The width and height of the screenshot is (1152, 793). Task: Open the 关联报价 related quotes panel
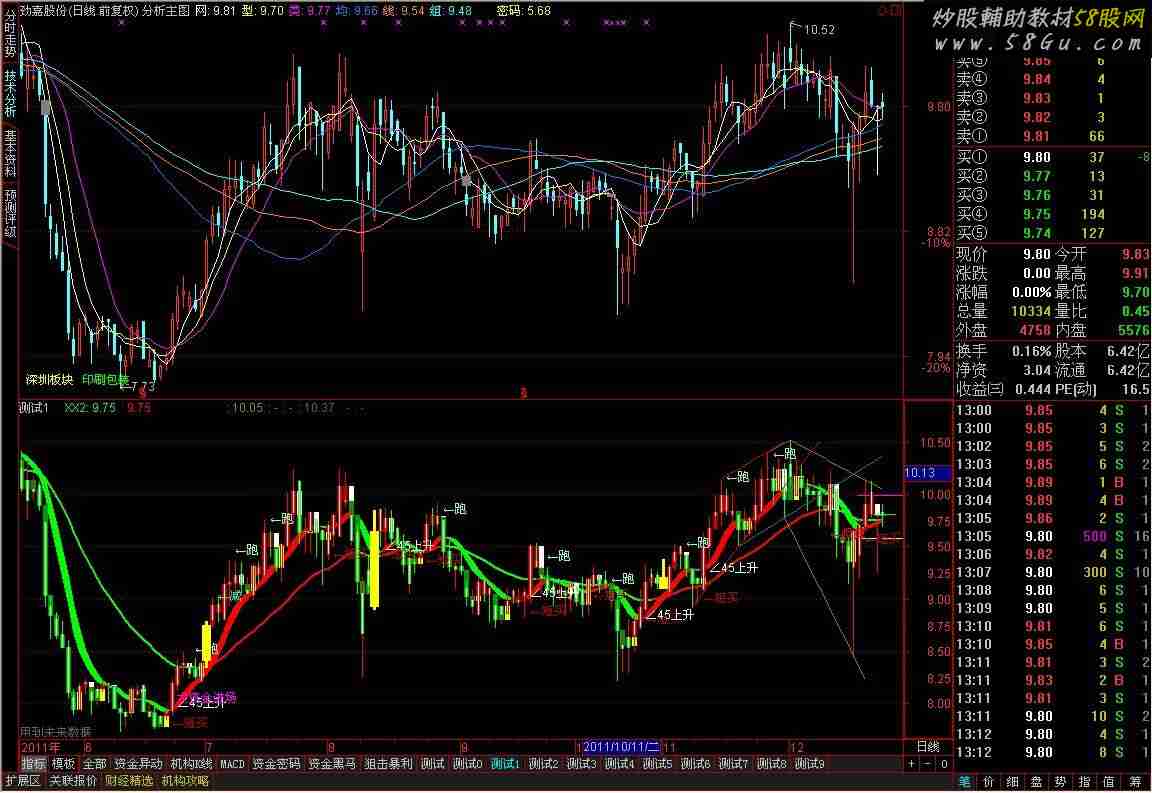pos(73,781)
